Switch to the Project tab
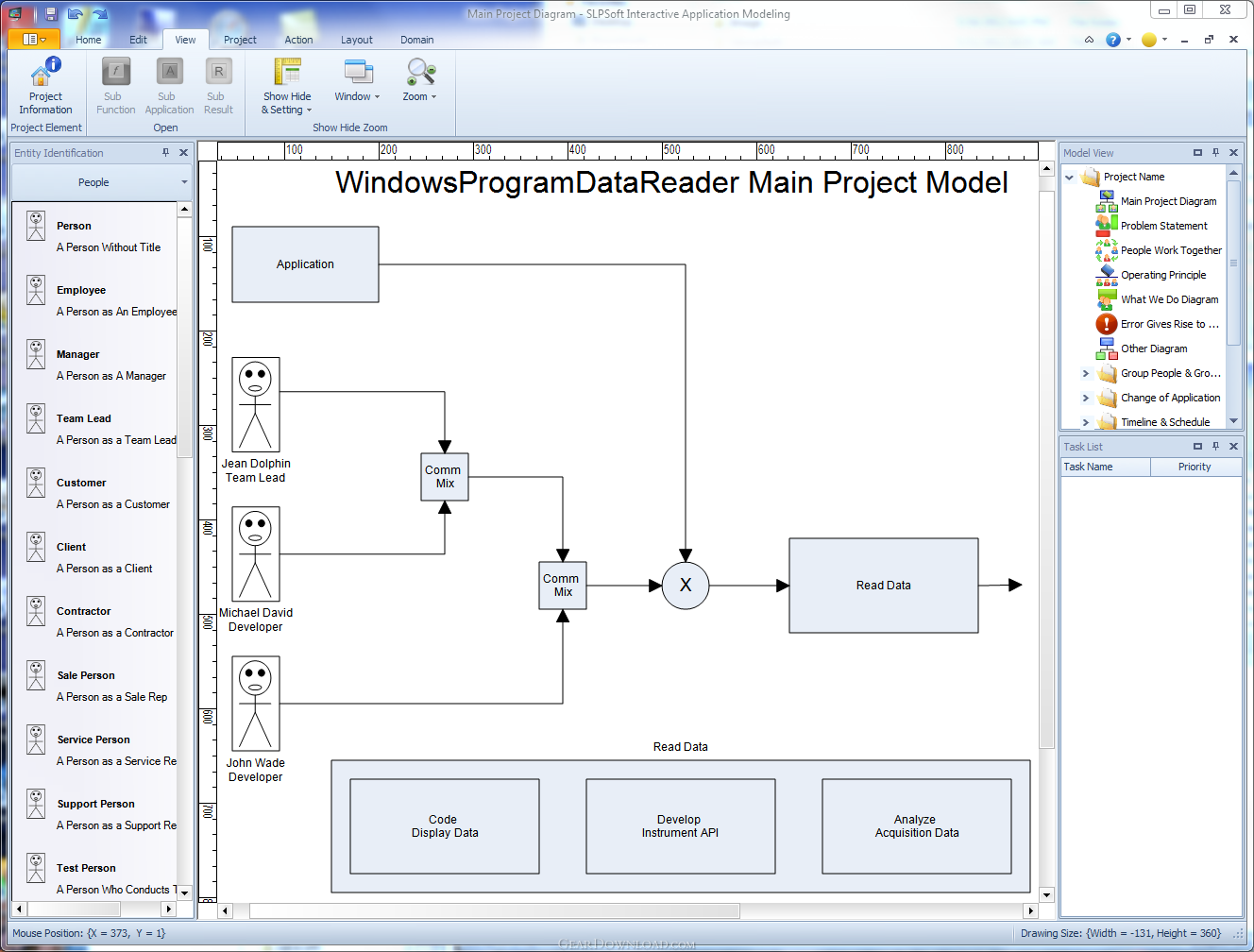 (x=240, y=40)
